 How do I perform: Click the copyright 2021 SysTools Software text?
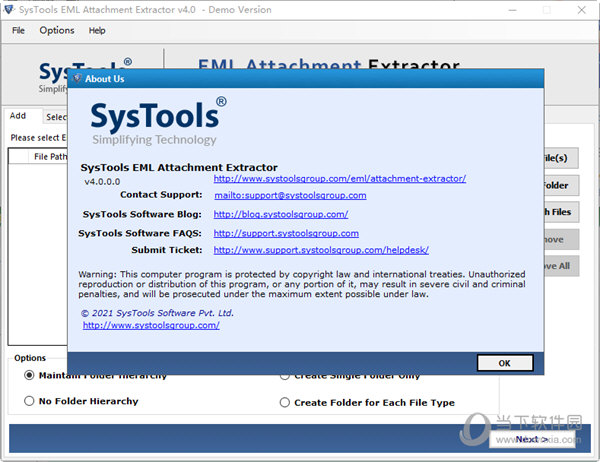coord(157,313)
